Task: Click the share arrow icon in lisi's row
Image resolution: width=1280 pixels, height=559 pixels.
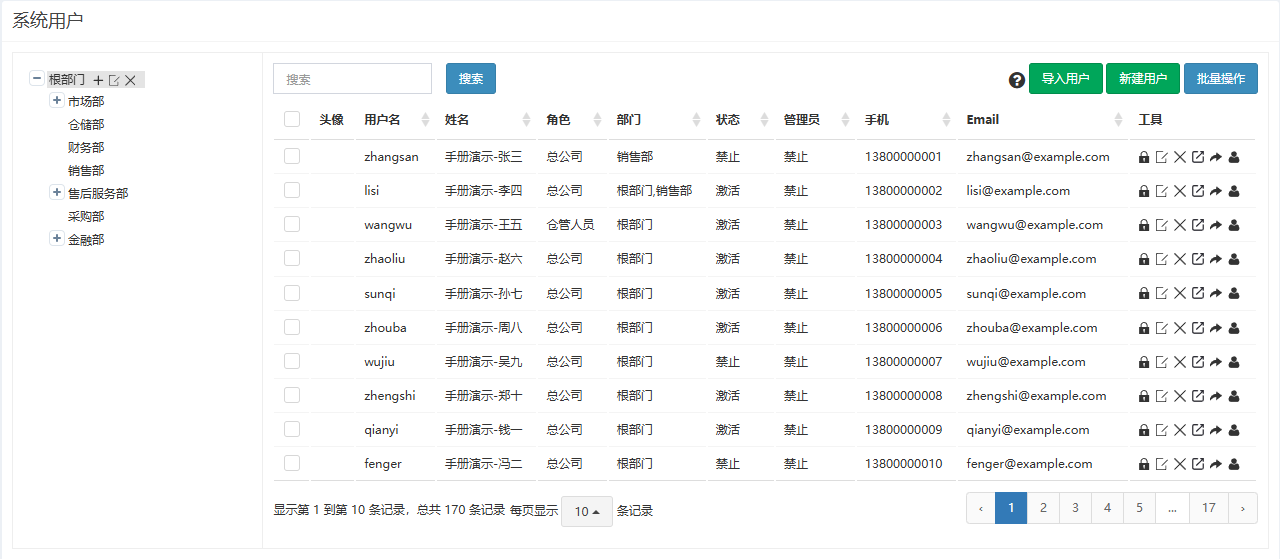Action: point(1215,191)
